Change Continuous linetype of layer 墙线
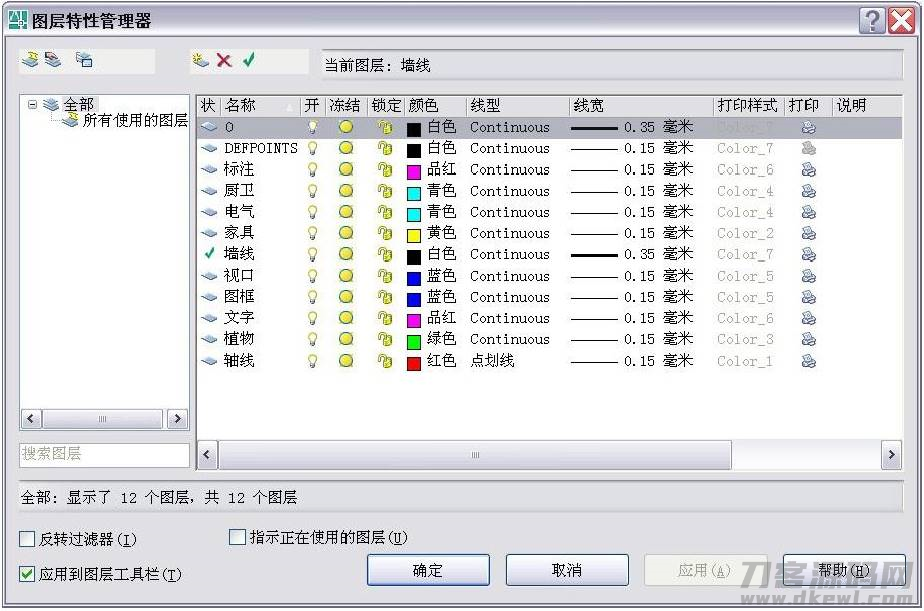Image resolution: width=924 pixels, height=611 pixels. pos(510,255)
